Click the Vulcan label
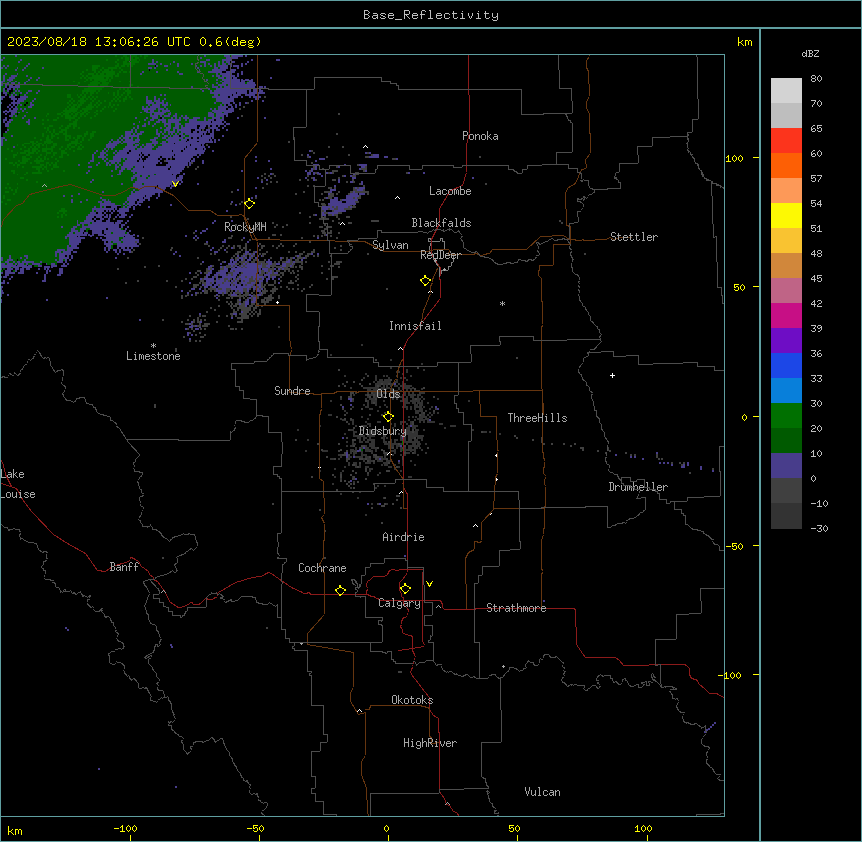862x842 pixels. coord(543,792)
